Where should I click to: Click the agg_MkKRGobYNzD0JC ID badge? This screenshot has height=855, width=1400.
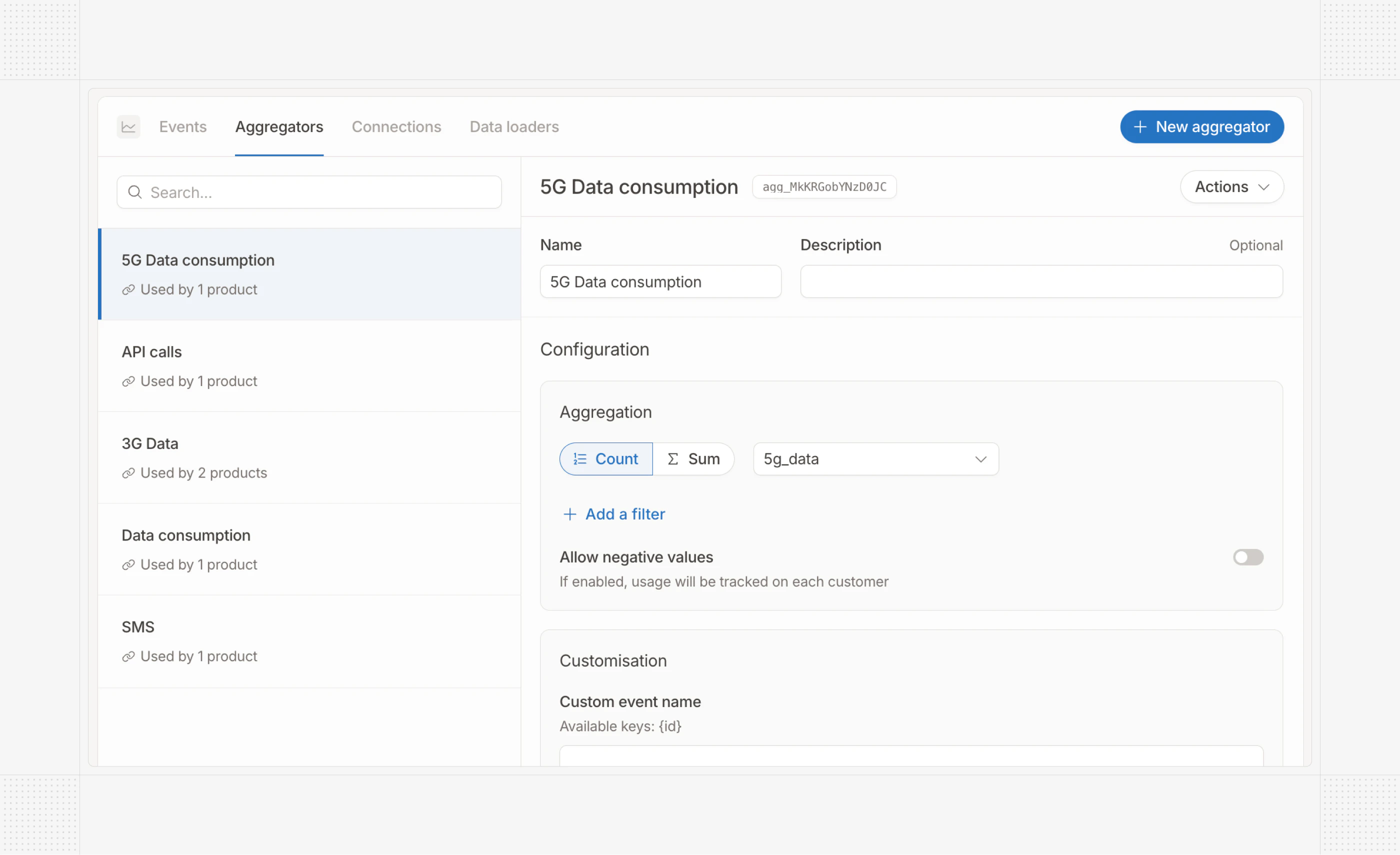point(824,187)
